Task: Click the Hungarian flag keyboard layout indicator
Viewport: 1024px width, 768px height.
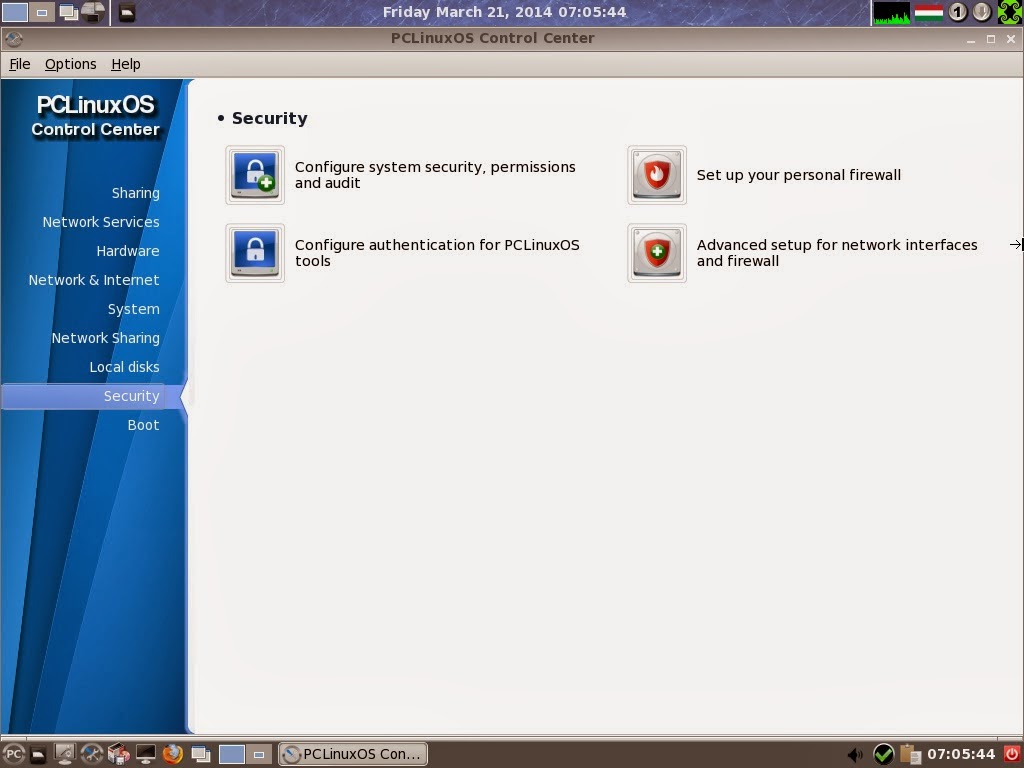Action: [928, 12]
